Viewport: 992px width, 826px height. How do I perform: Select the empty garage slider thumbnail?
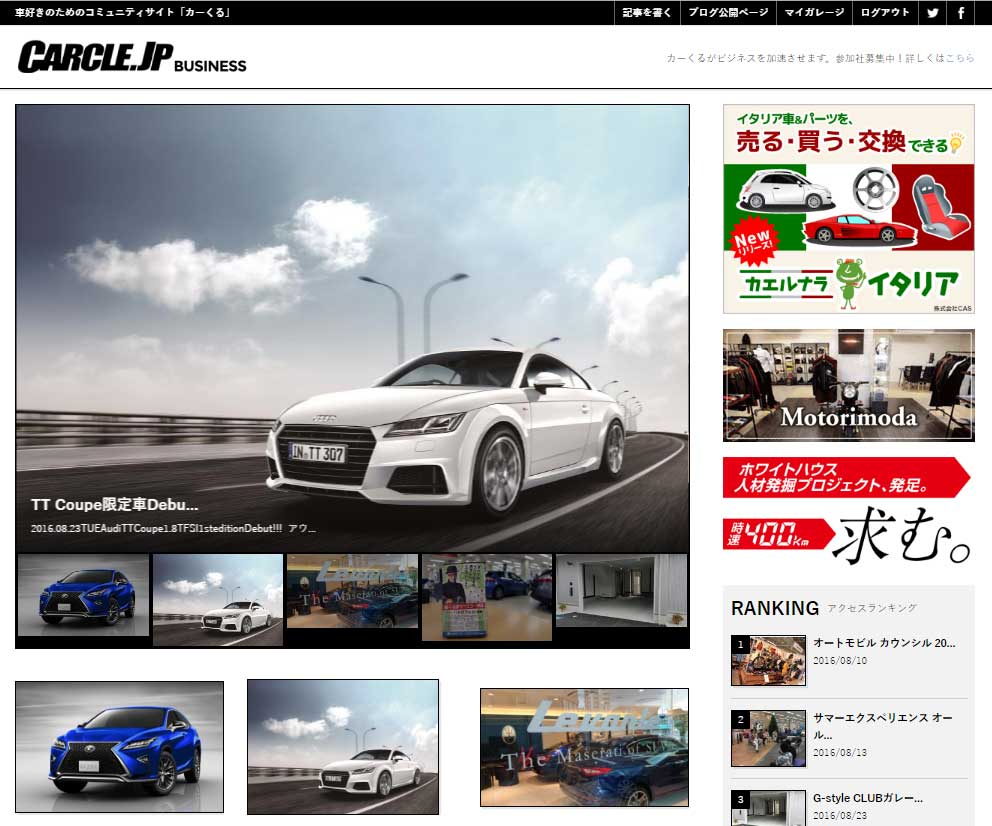pos(621,591)
